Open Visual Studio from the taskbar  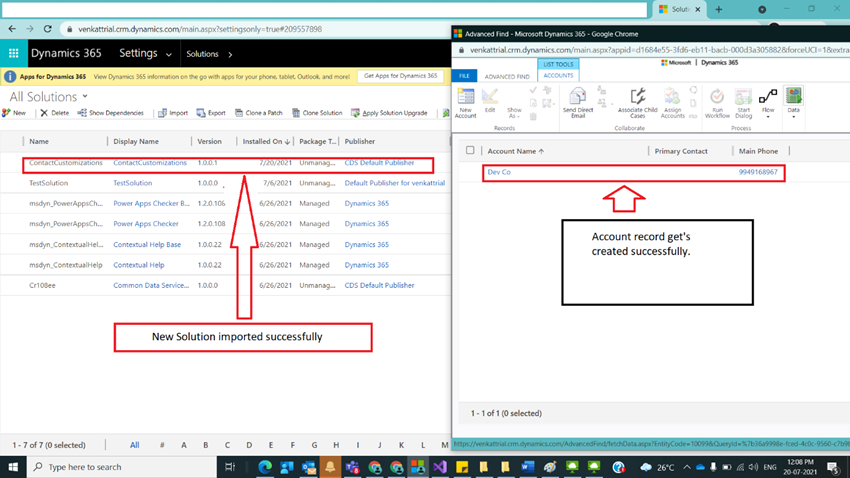pyautogui.click(x=440, y=467)
